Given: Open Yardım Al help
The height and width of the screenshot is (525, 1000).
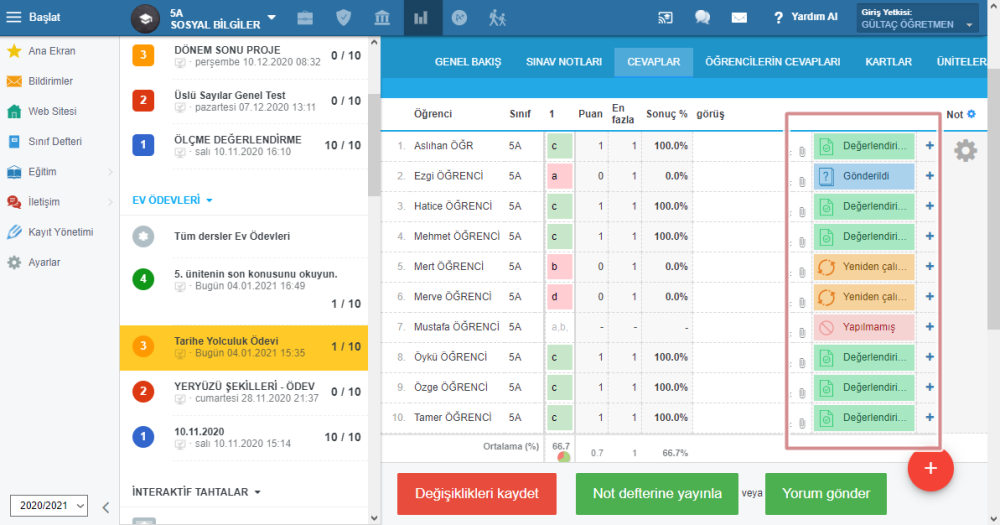Looking at the screenshot, I should [x=805, y=17].
